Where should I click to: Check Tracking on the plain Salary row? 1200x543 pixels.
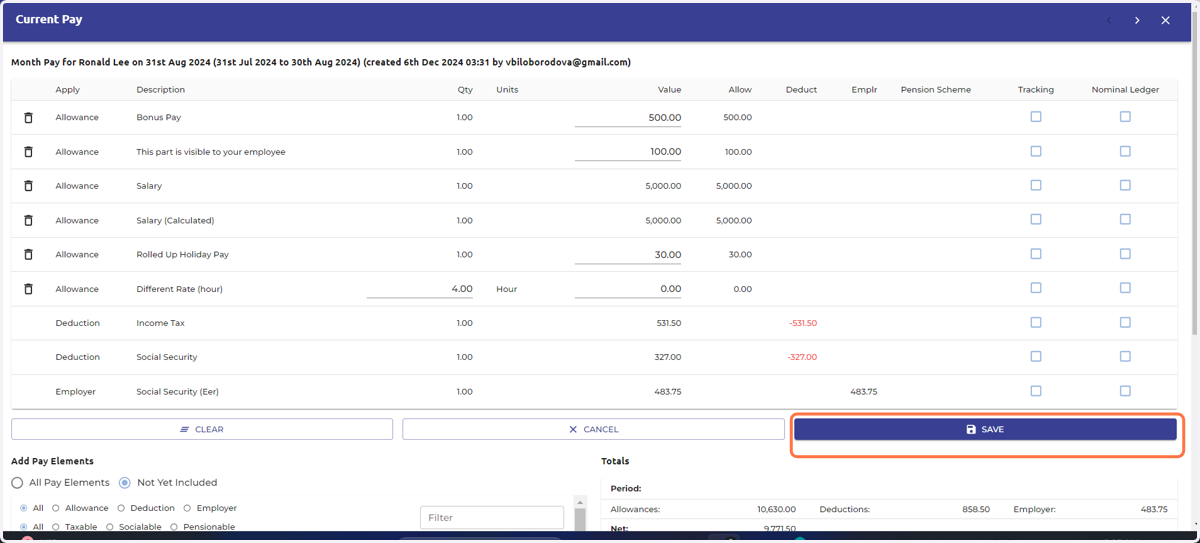point(1036,185)
